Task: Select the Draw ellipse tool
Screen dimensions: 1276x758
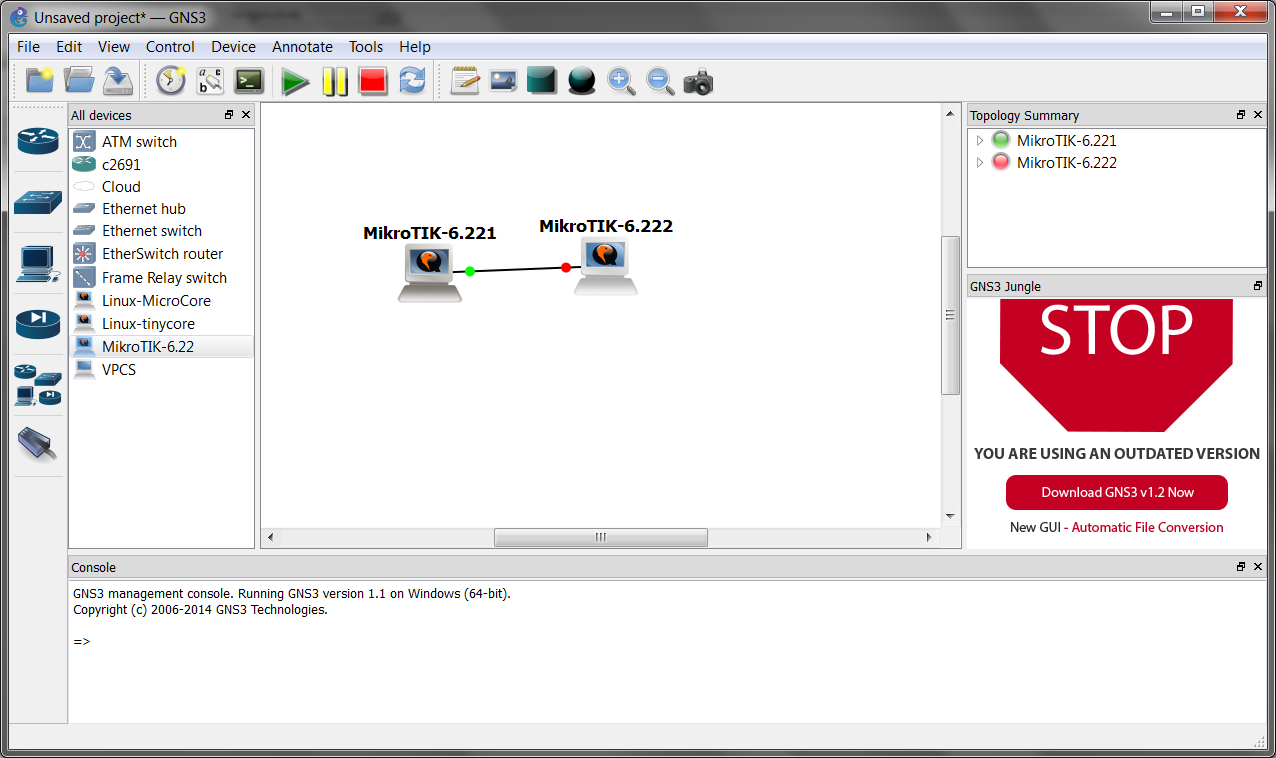Action: point(581,81)
